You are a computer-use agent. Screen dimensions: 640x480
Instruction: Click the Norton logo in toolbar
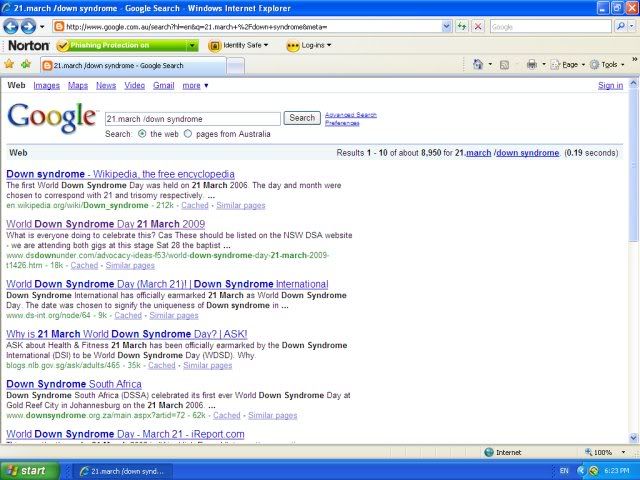point(29,45)
